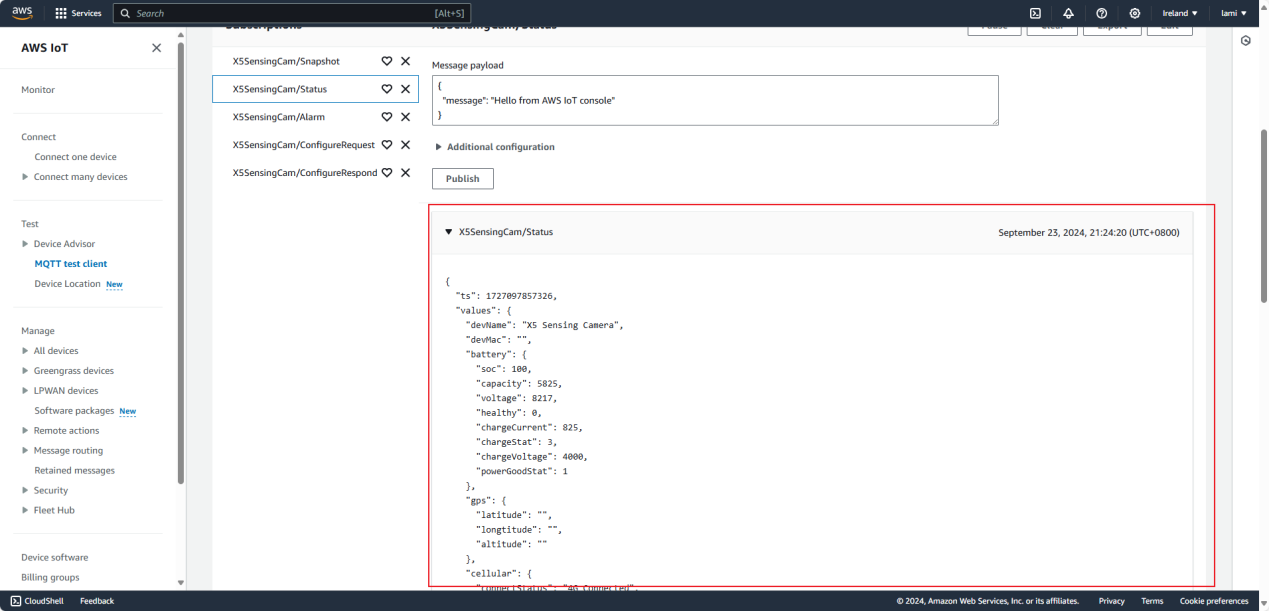This screenshot has width=1269, height=611.
Task: Expand All devices menu
Action: click(x=25, y=351)
